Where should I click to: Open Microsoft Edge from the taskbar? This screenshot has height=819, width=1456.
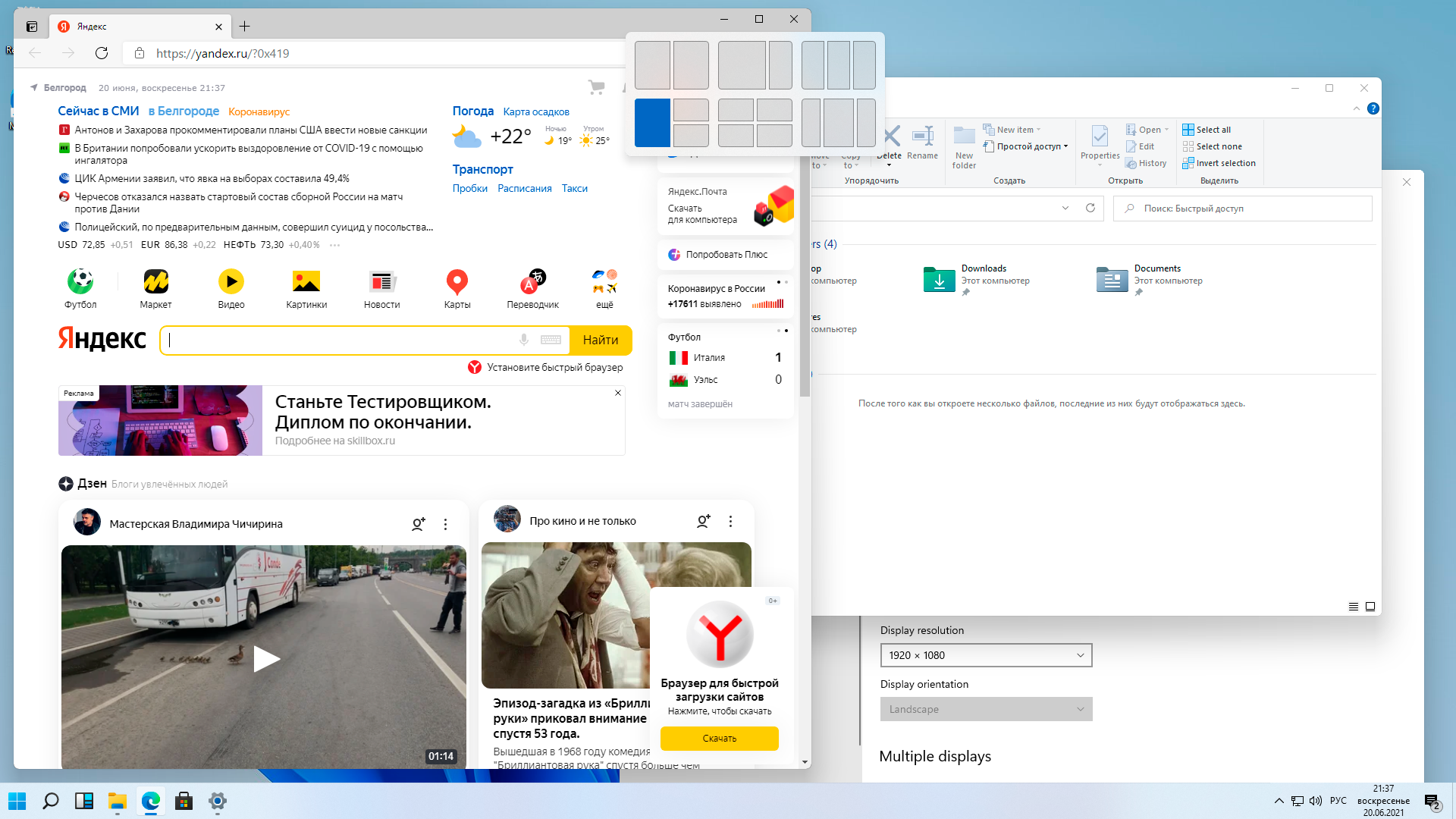(x=151, y=801)
